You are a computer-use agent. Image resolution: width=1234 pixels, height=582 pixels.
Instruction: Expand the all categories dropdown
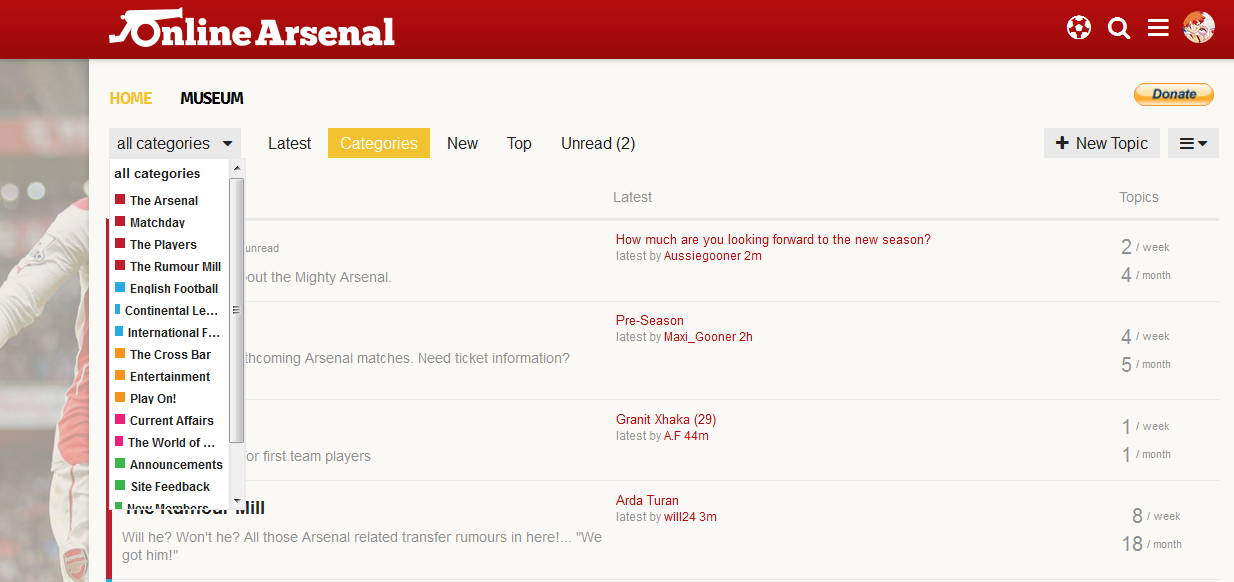pos(175,143)
